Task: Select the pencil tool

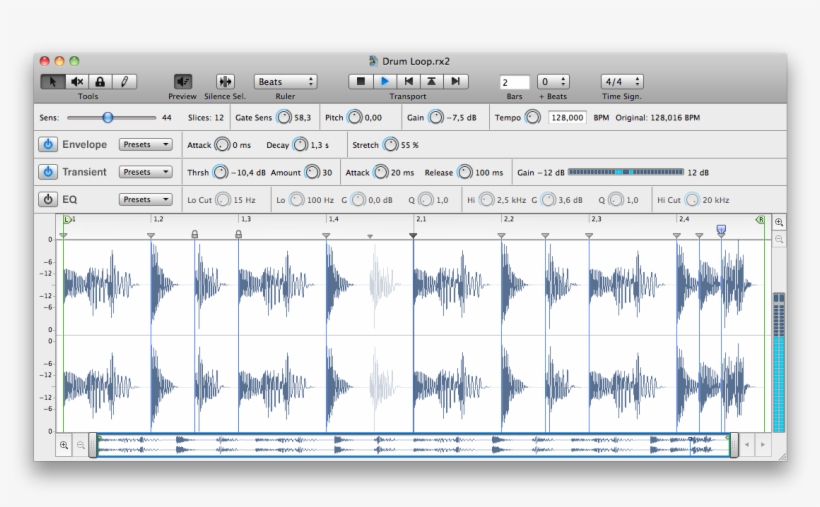Action: point(125,82)
